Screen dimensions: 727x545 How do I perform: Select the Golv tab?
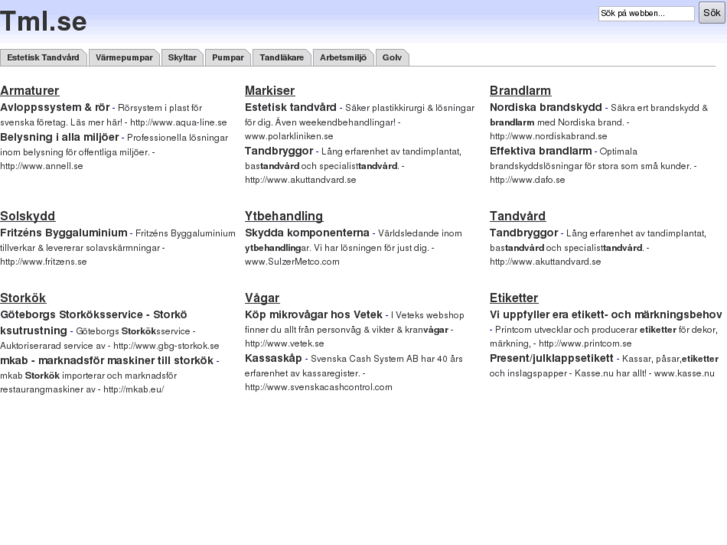[392, 58]
